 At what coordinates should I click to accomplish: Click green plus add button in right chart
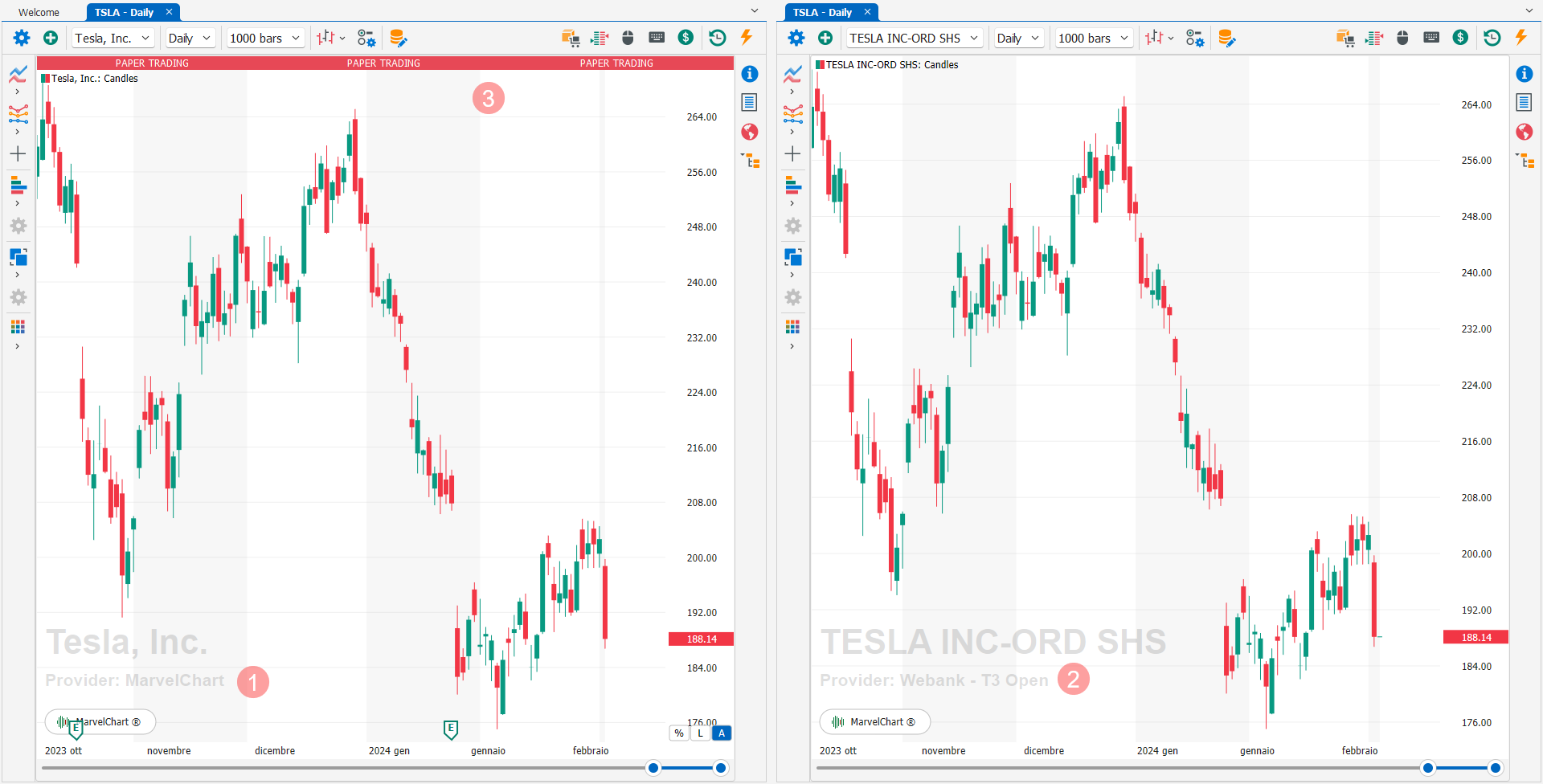click(x=825, y=38)
